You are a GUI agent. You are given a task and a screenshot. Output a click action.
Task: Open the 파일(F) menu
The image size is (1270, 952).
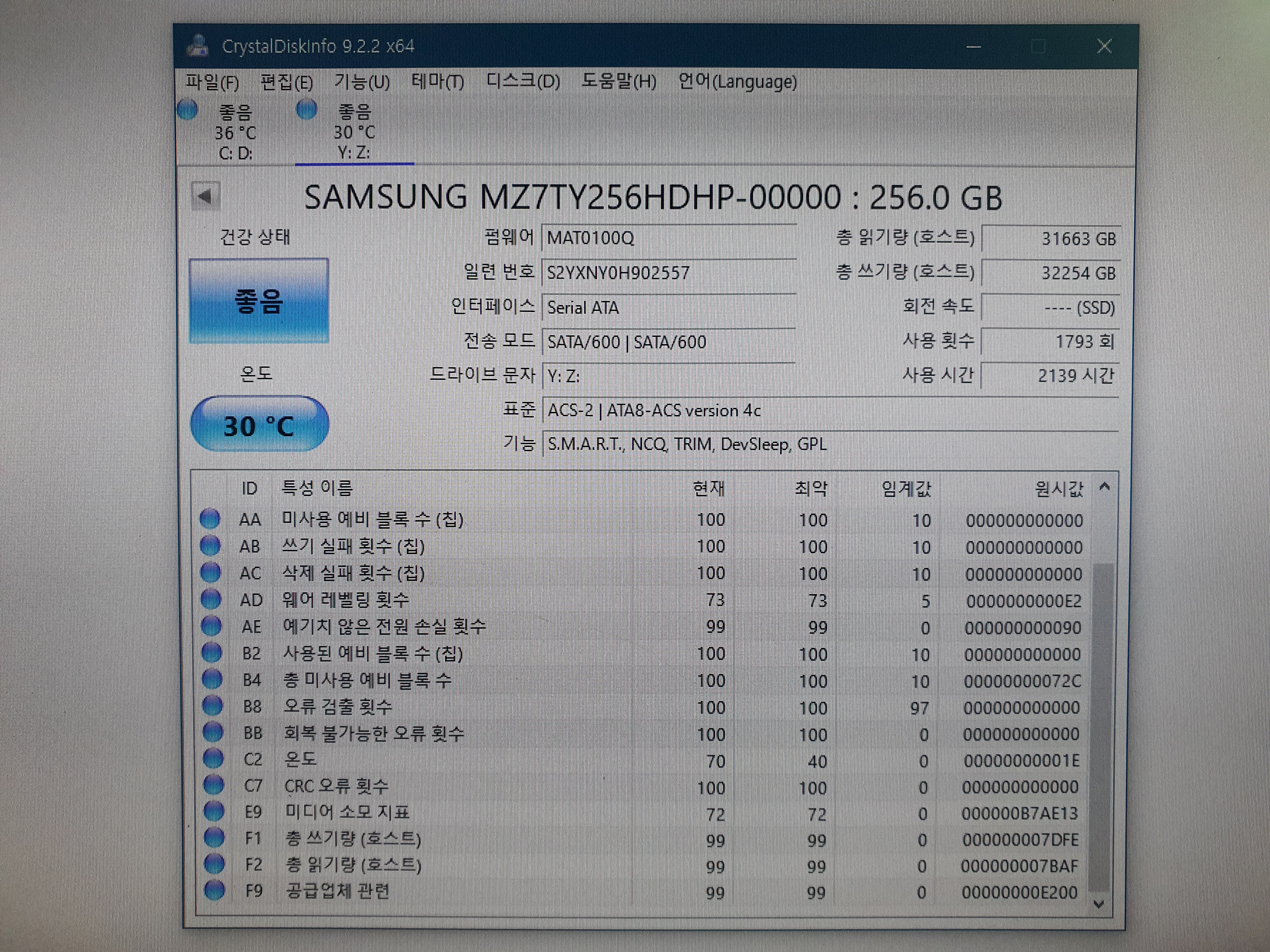click(x=212, y=82)
